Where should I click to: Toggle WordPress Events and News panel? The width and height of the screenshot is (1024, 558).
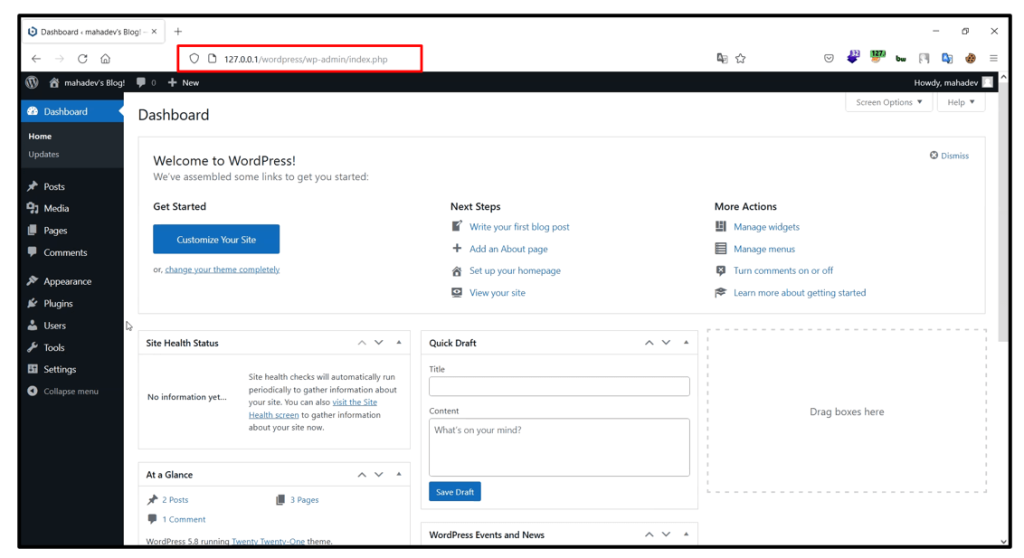tap(686, 534)
